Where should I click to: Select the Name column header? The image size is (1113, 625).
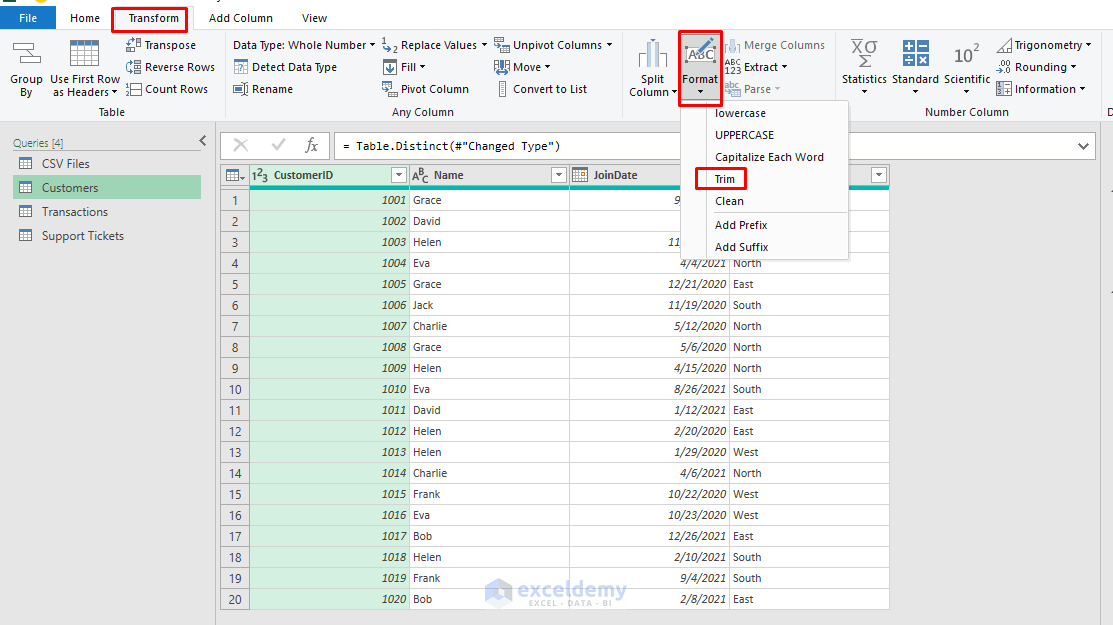(x=489, y=175)
